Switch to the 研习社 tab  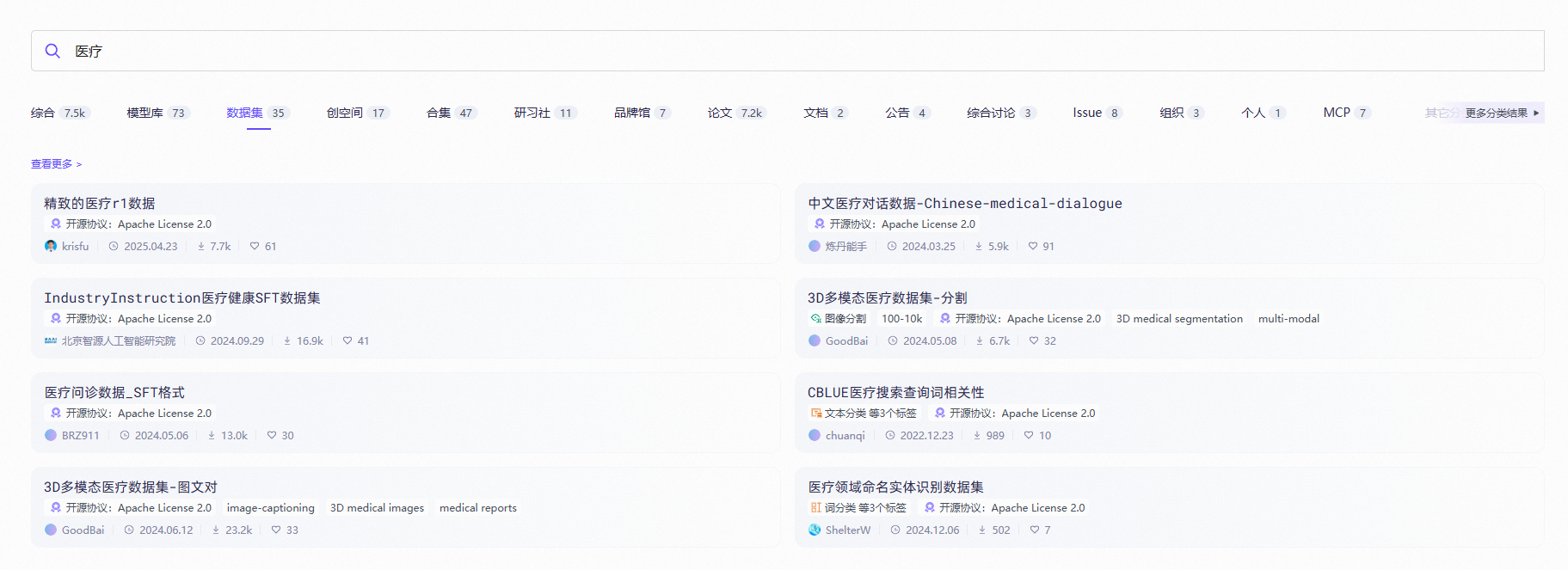545,113
